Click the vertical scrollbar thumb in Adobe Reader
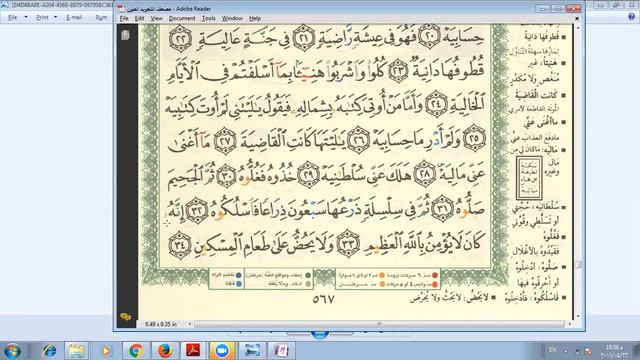The image size is (640, 360). pyautogui.click(x=578, y=264)
